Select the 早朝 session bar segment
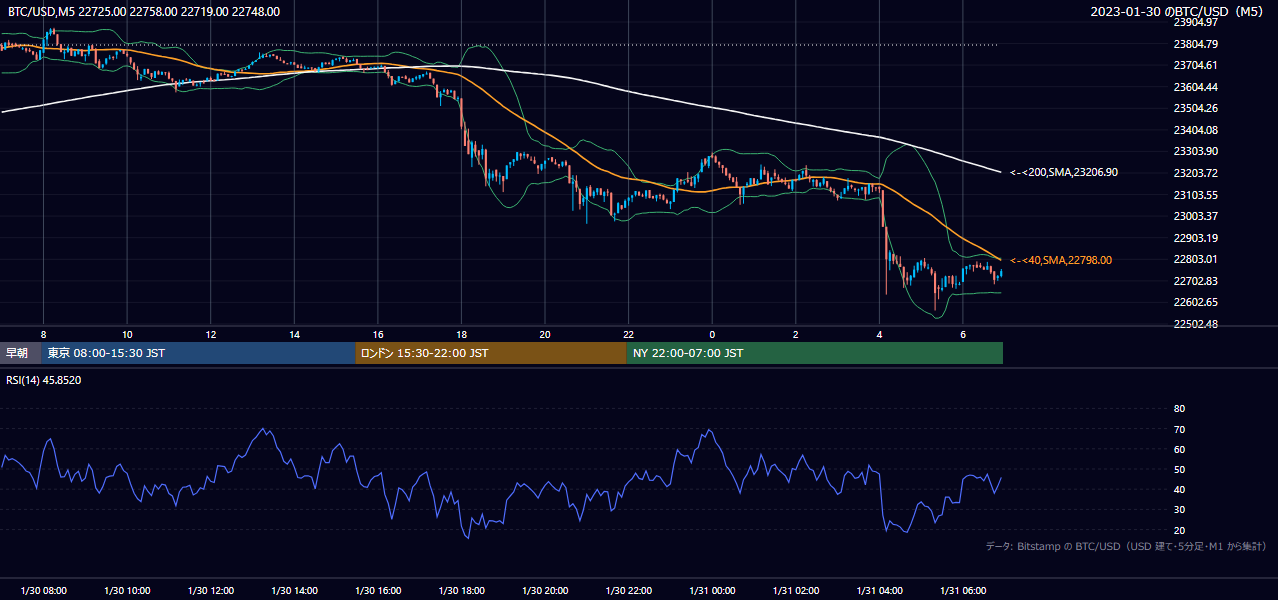Viewport: 1278px width, 600px height. click(x=21, y=353)
